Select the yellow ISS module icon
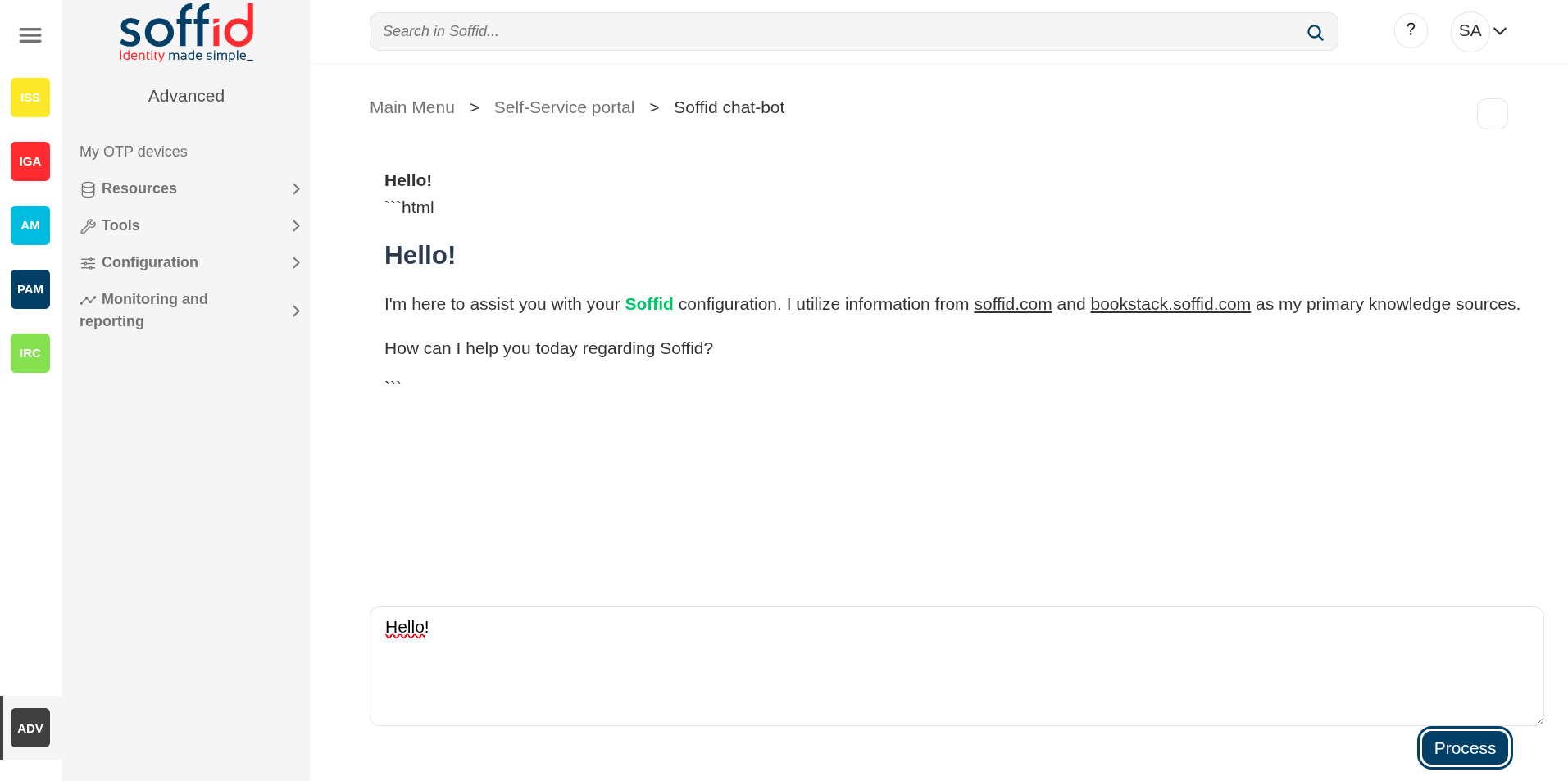This screenshot has height=781, width=1568. 30,98
